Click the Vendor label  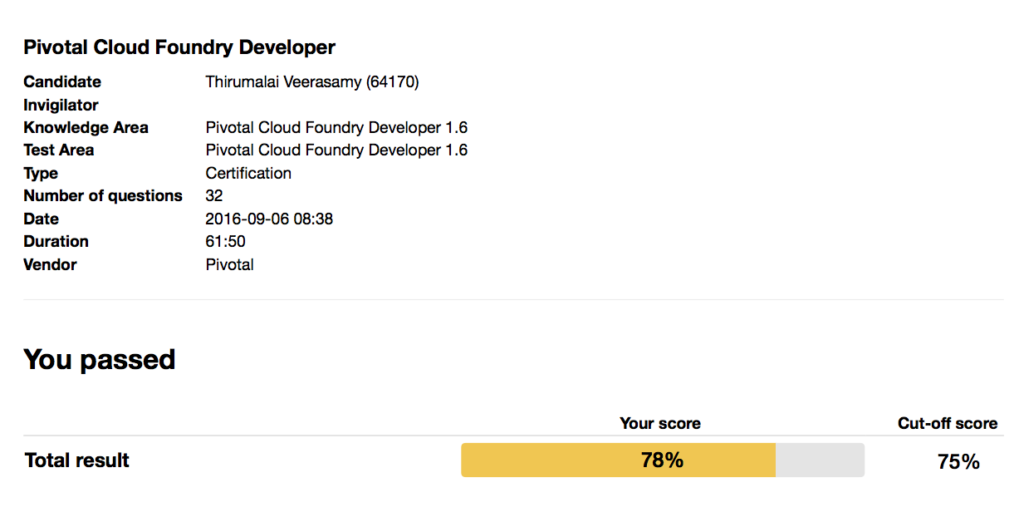50,264
